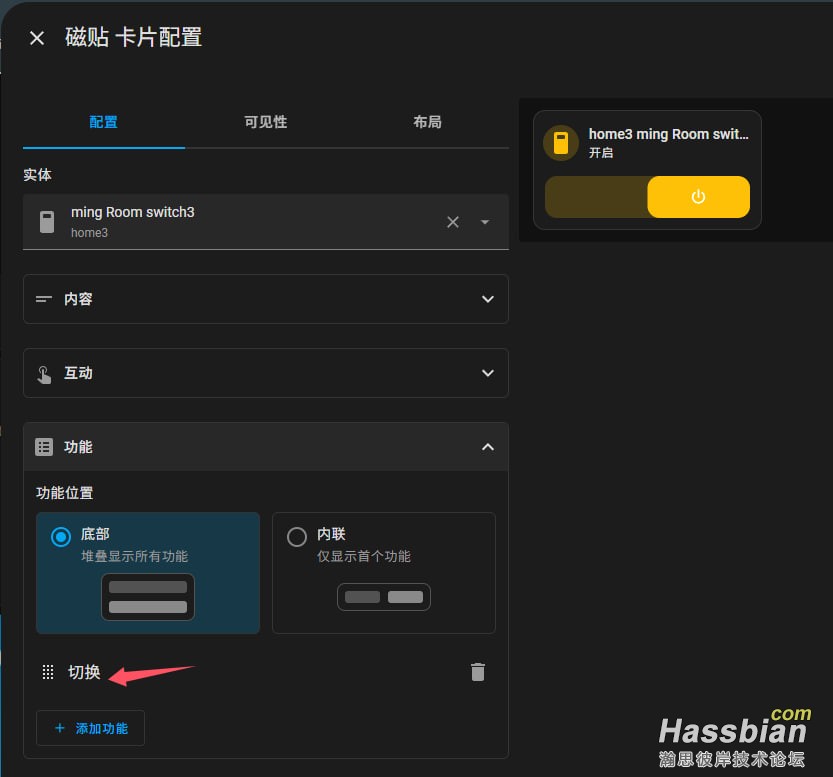Screen dimensions: 833x777
Task: Click the home3 ming Room switch preview title
Action: point(668,134)
